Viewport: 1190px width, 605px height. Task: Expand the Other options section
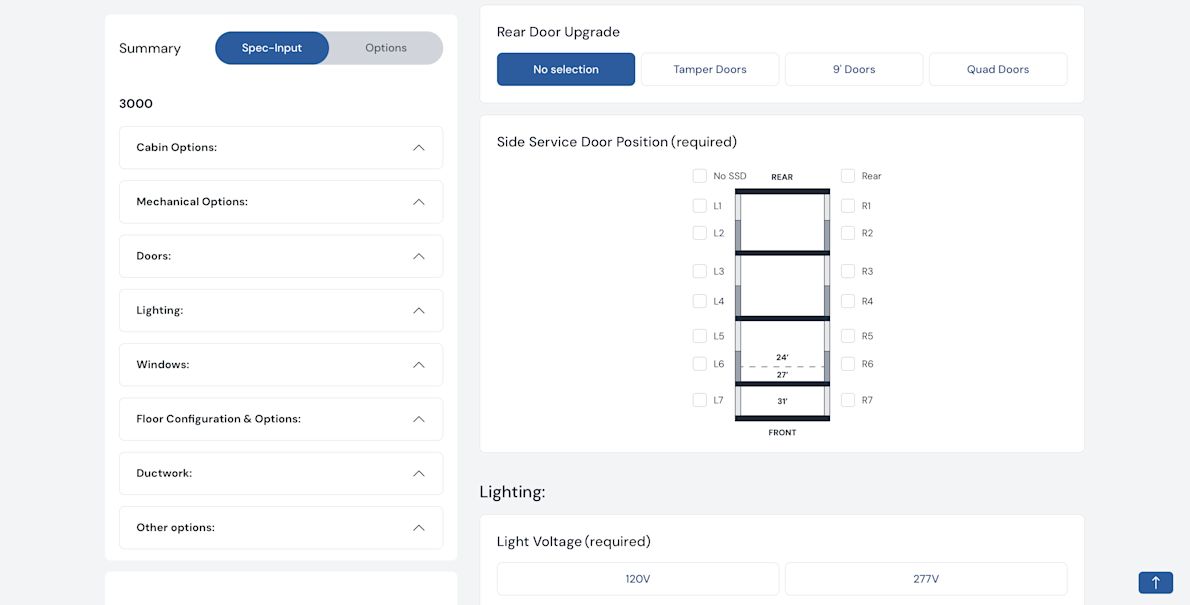click(x=419, y=528)
